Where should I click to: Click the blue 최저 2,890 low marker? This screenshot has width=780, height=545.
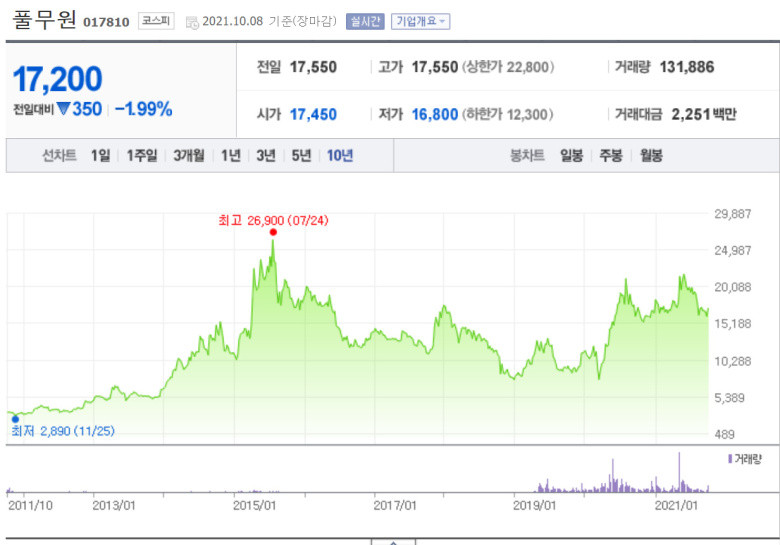(x=15, y=419)
